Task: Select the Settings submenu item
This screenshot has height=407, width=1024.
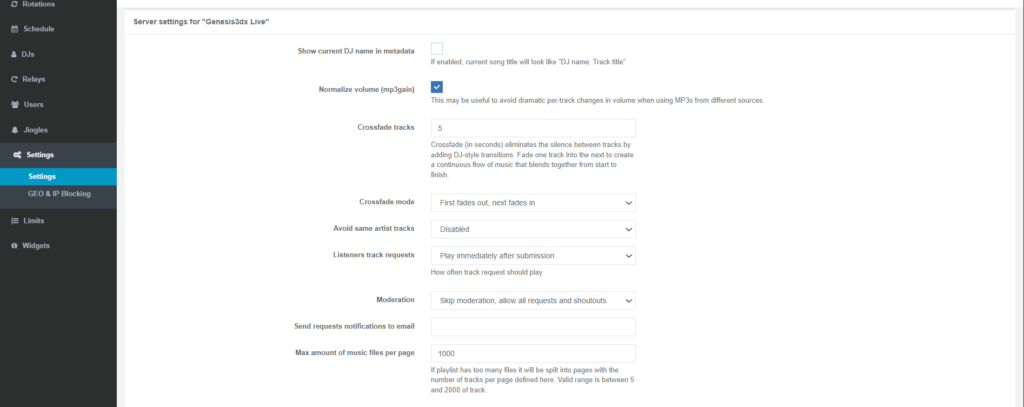Action: [42, 177]
